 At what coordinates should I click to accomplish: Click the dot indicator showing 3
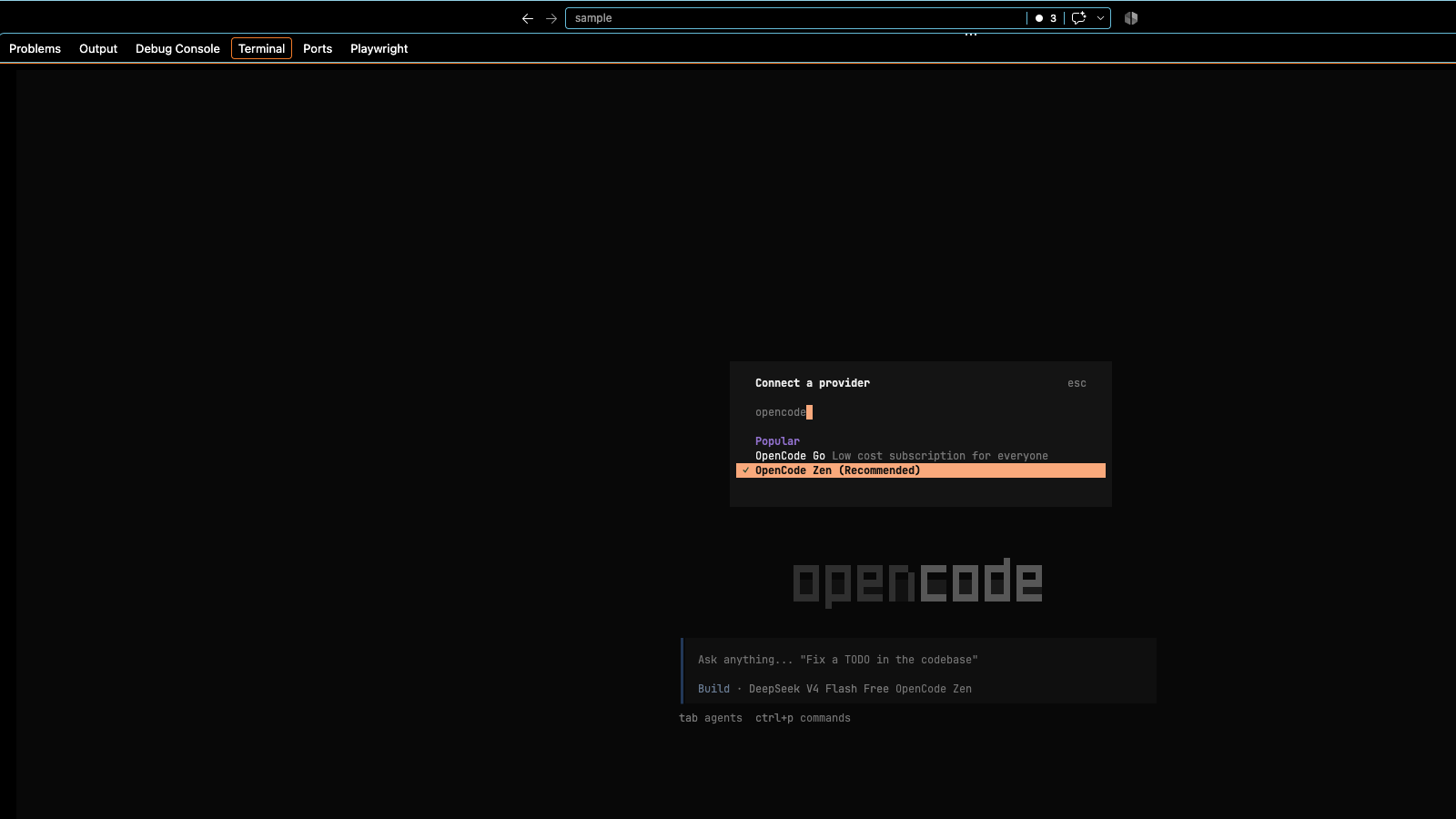(1046, 18)
